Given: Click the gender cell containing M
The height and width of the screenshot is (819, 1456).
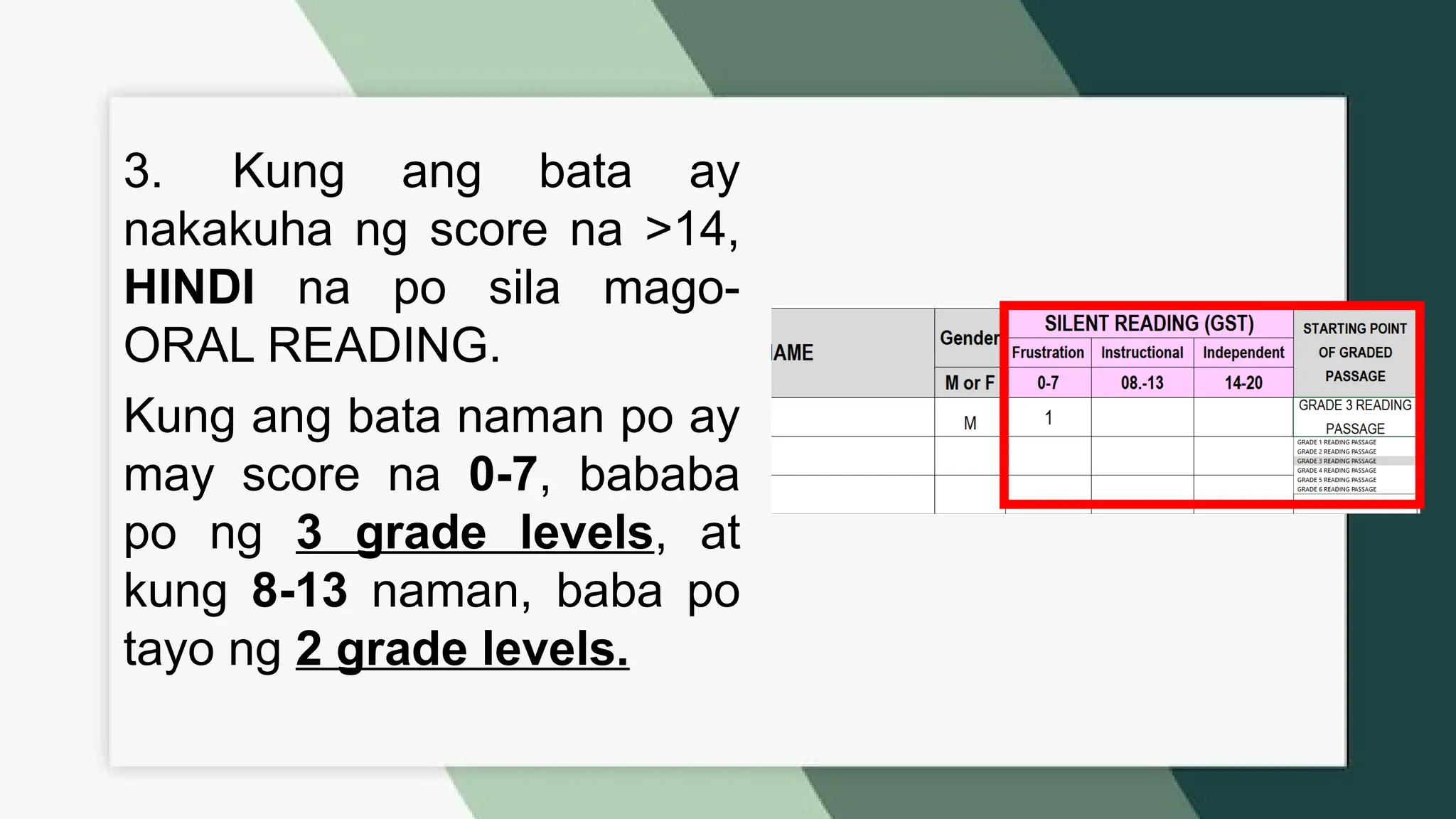Looking at the screenshot, I should pos(970,417).
